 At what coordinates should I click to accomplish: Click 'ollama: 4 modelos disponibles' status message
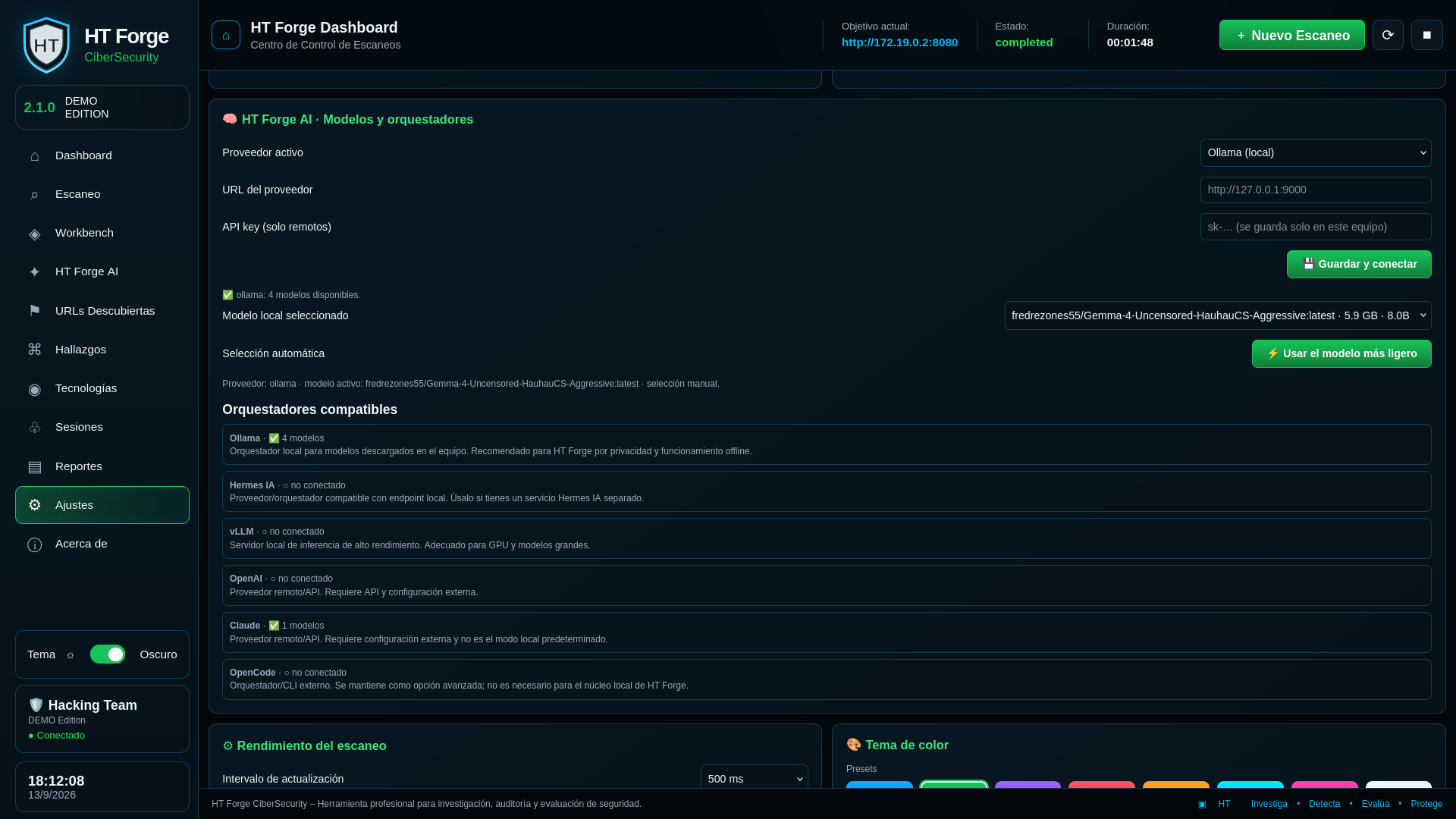click(291, 295)
